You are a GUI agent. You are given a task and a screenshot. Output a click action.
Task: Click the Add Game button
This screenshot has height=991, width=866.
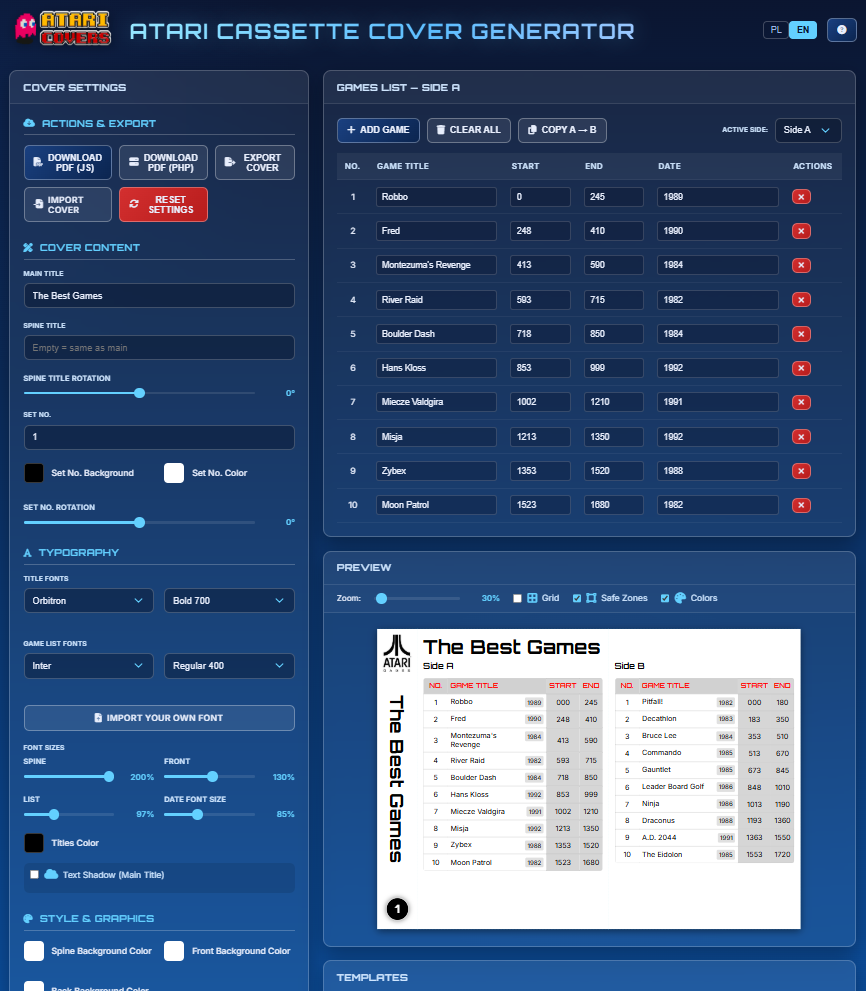378,130
